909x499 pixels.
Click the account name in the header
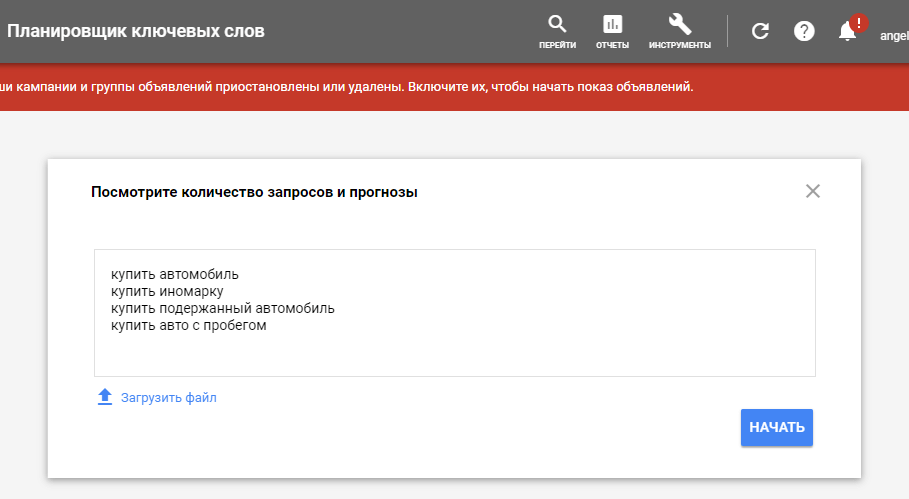[x=893, y=36]
